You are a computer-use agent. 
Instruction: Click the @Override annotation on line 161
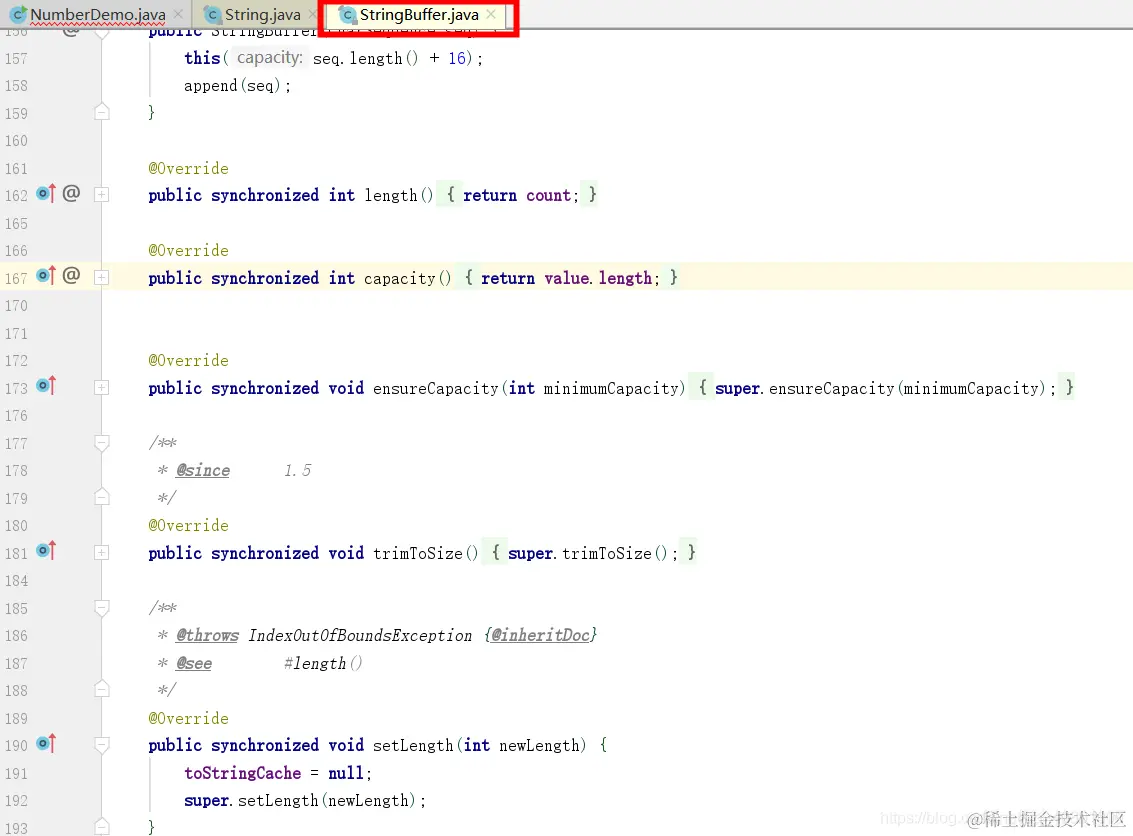(x=189, y=168)
